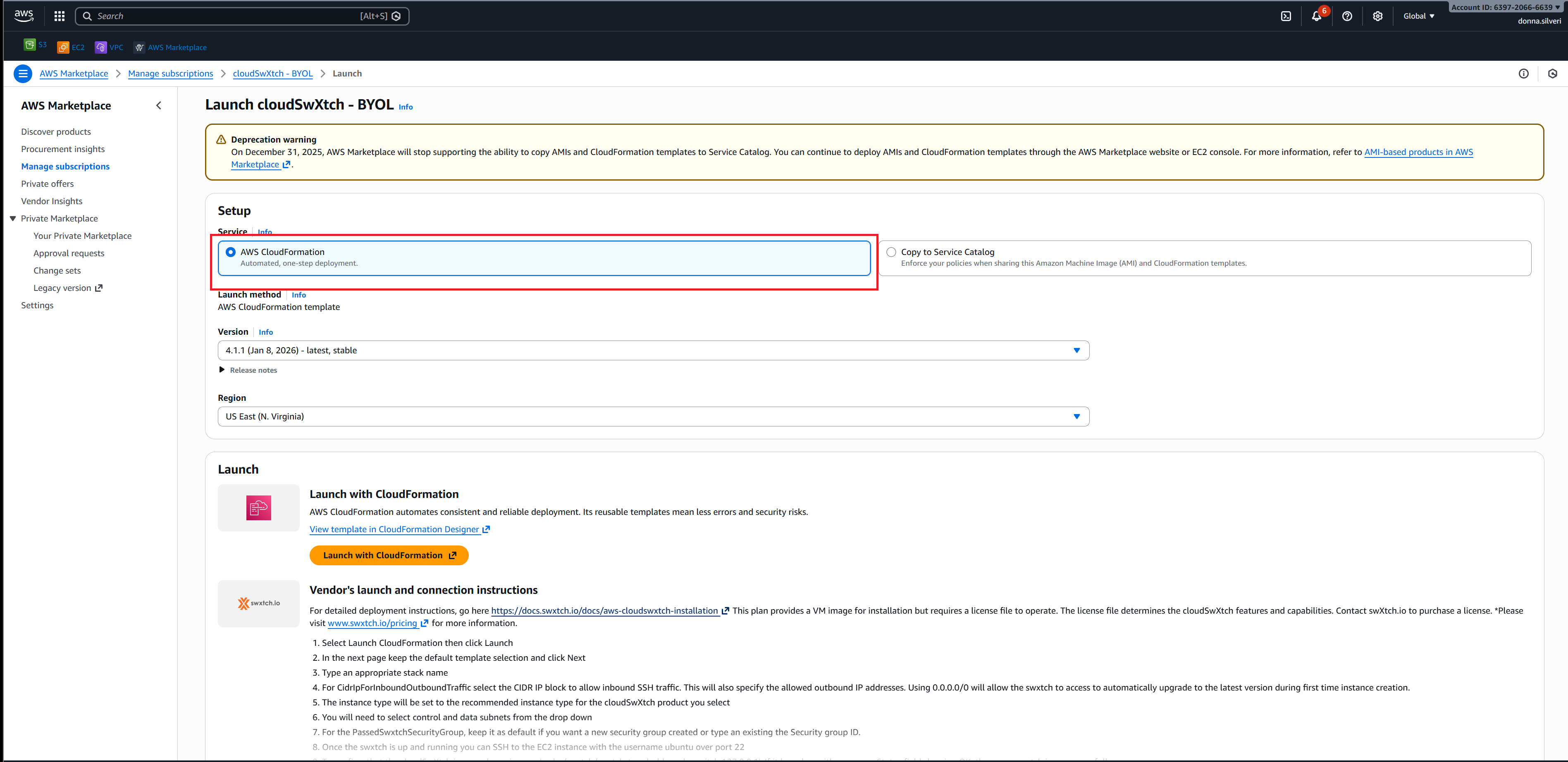Image resolution: width=1568 pixels, height=762 pixels.
Task: Open Private offers in sidebar
Action: pyautogui.click(x=48, y=184)
